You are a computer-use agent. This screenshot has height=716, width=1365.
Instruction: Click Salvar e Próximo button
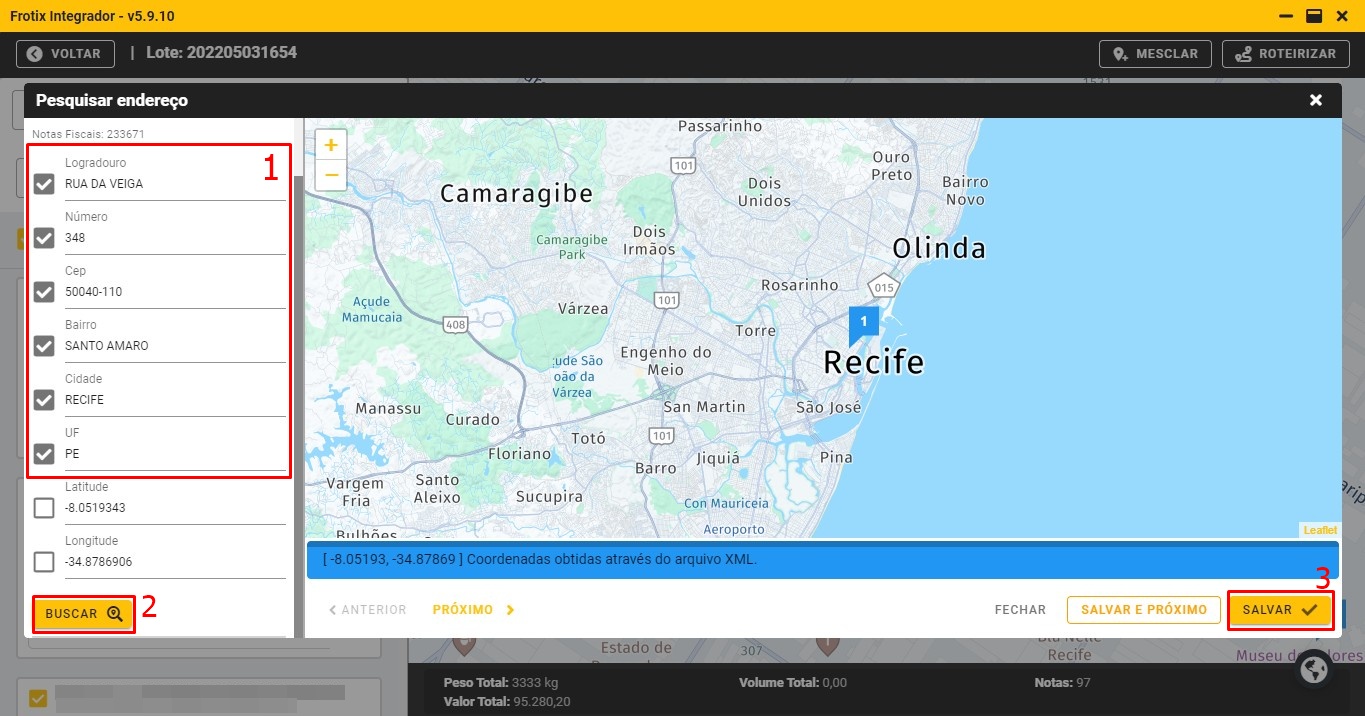(1143, 610)
